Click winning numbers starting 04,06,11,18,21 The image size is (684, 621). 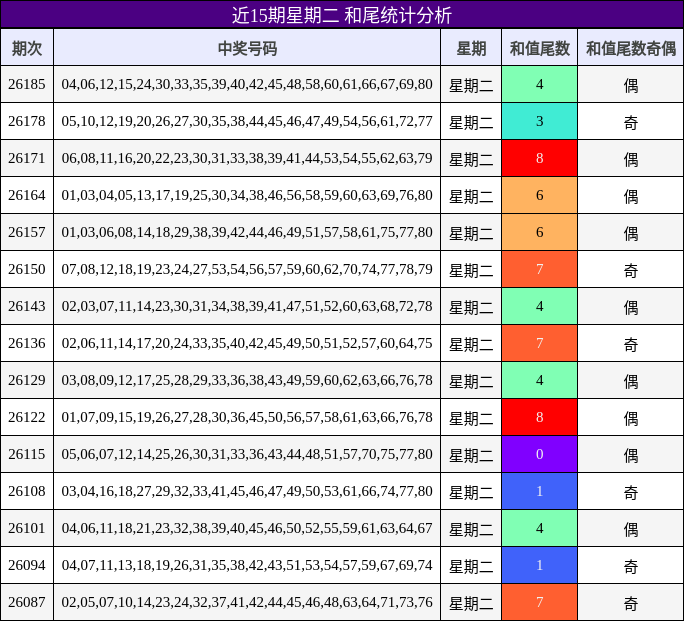(x=247, y=528)
